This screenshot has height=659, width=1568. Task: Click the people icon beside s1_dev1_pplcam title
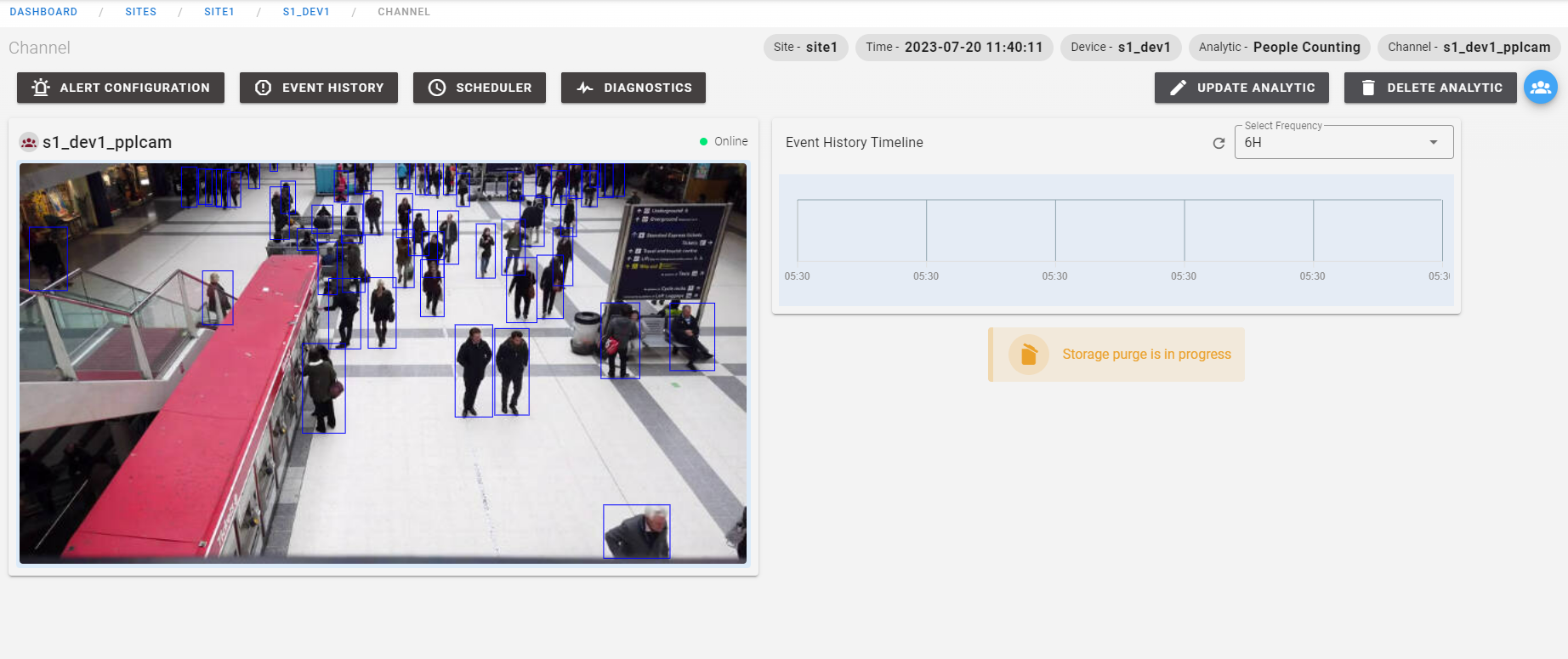tap(29, 142)
